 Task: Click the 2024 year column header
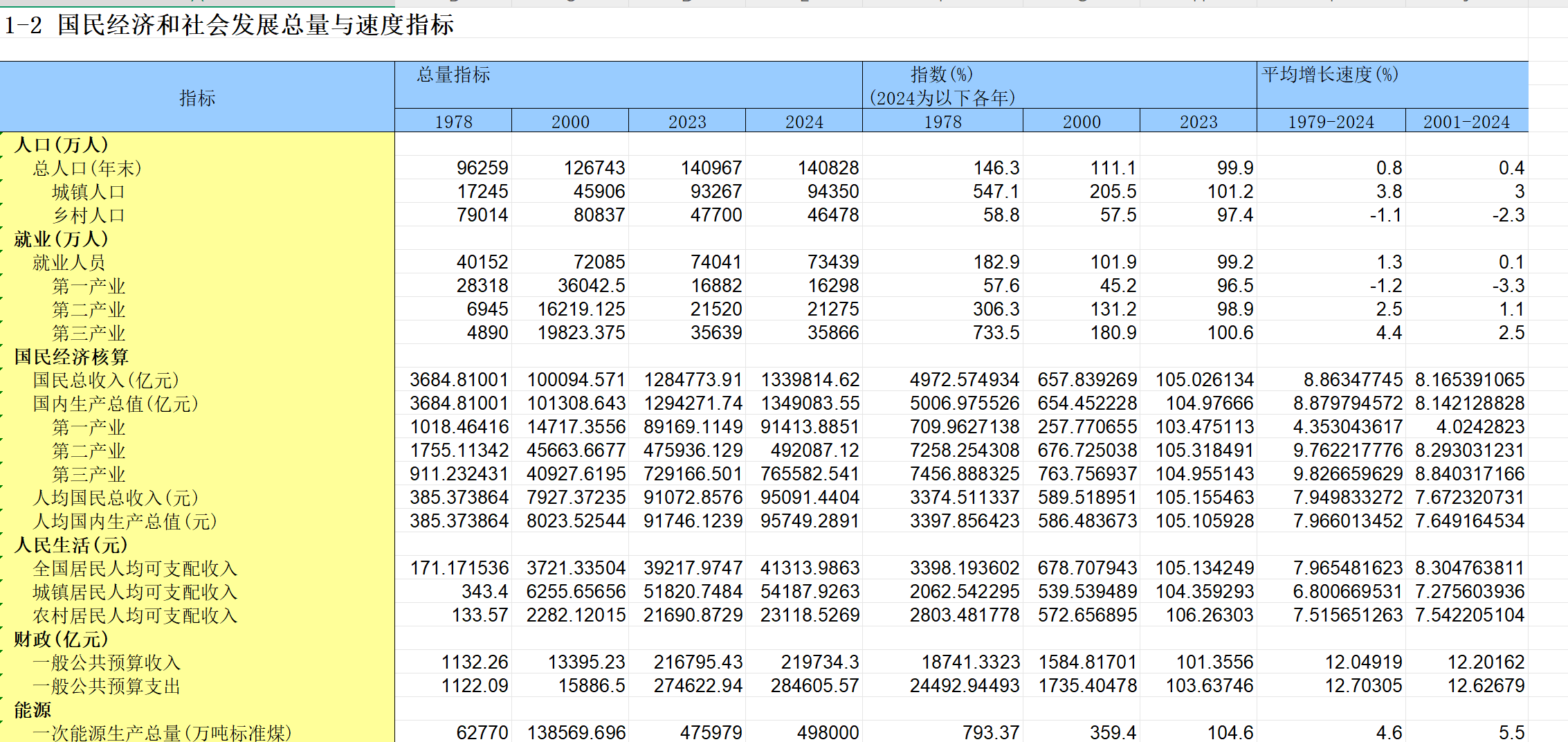pyautogui.click(x=804, y=122)
